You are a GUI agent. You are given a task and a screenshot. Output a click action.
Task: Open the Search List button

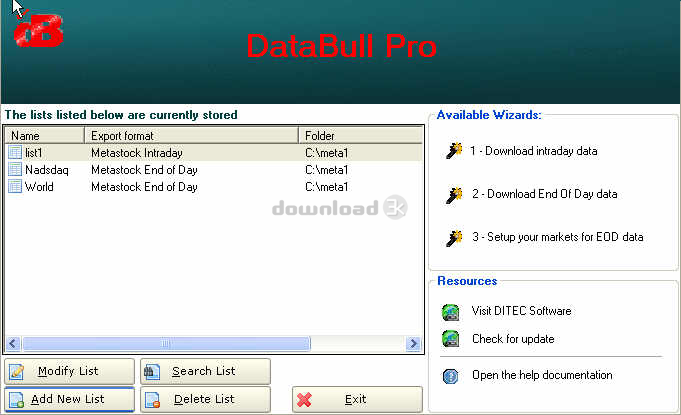click(205, 371)
